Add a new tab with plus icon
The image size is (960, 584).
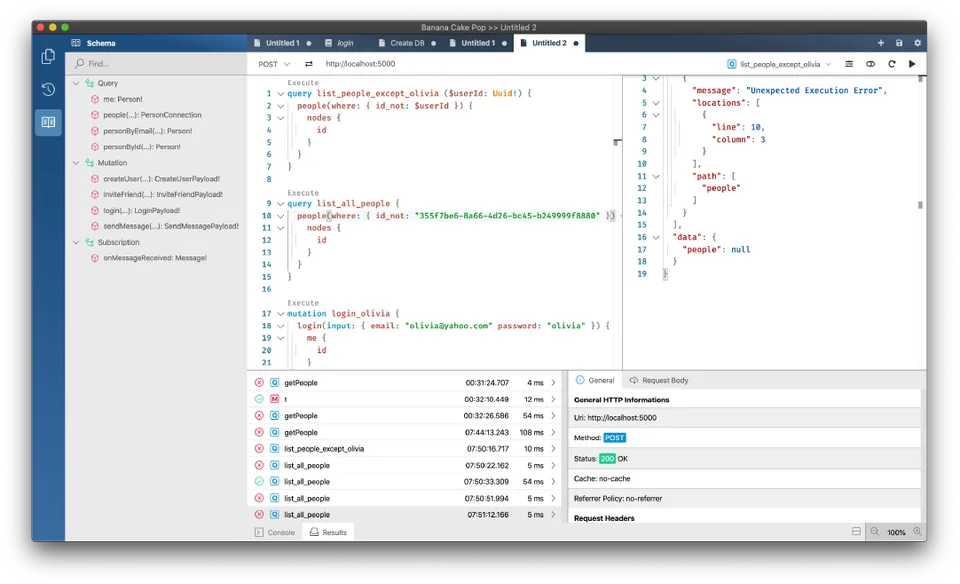tap(880, 43)
